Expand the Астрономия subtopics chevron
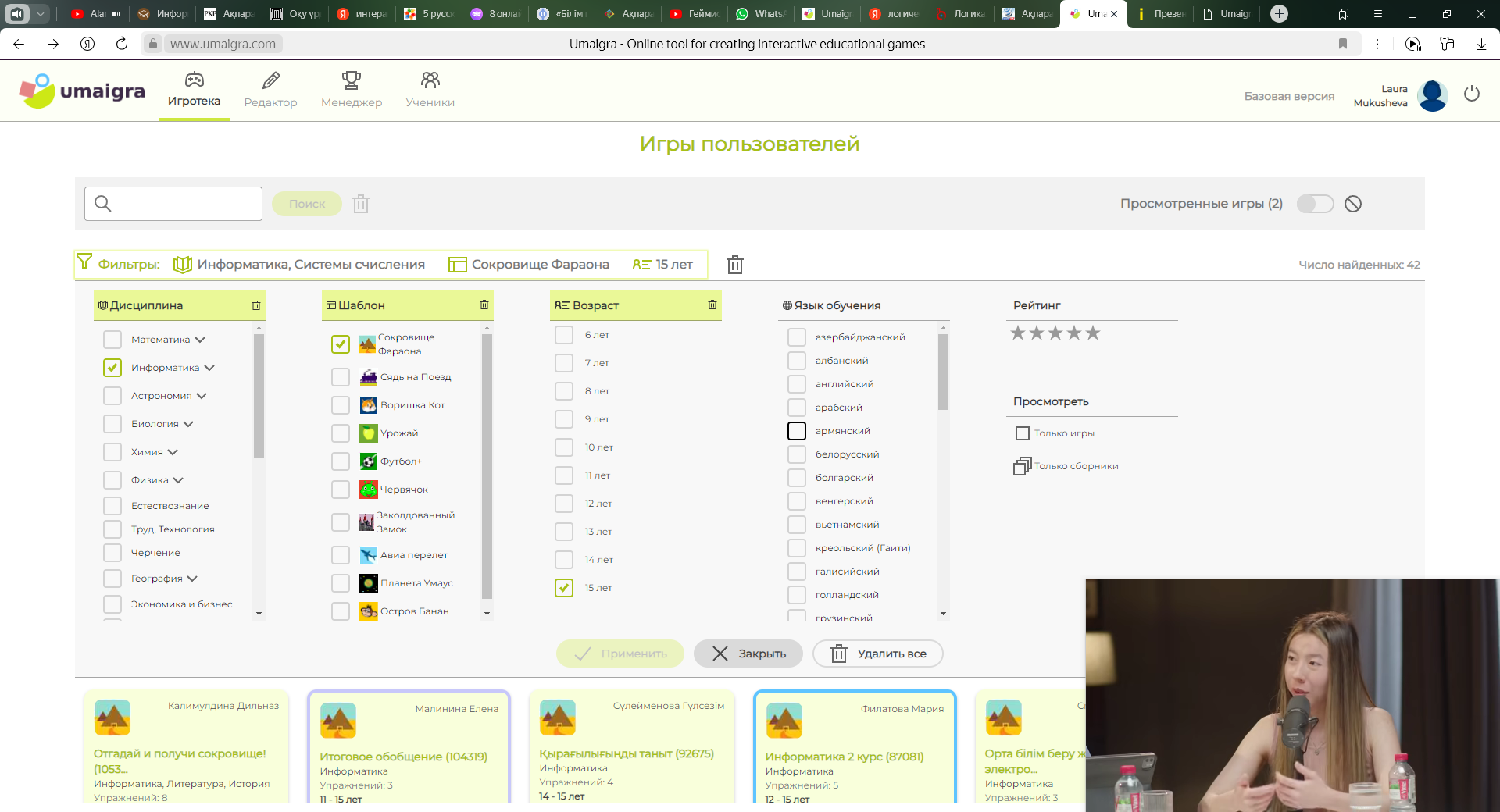1500x812 pixels. tap(202, 396)
